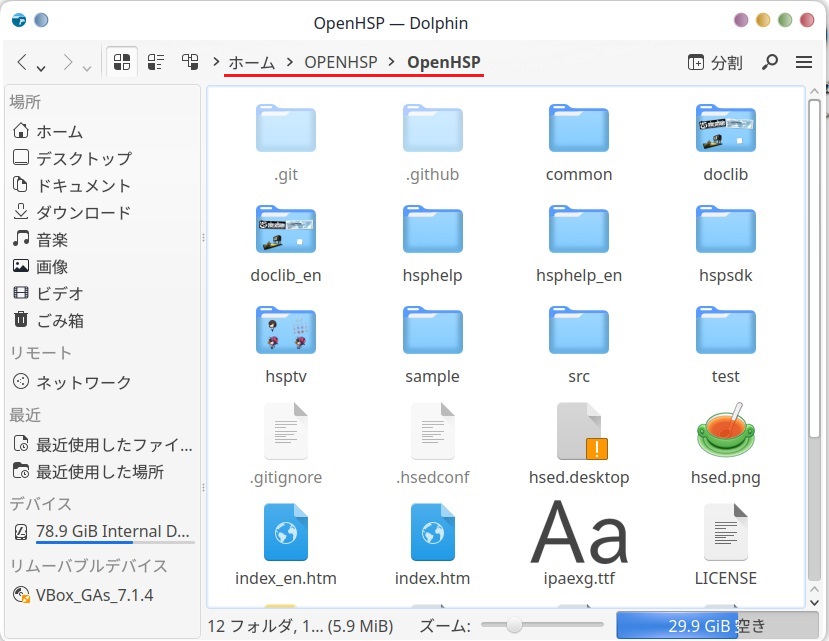This screenshot has width=829, height=641.
Task: Click the pin window titlebar button
Action: (41, 20)
